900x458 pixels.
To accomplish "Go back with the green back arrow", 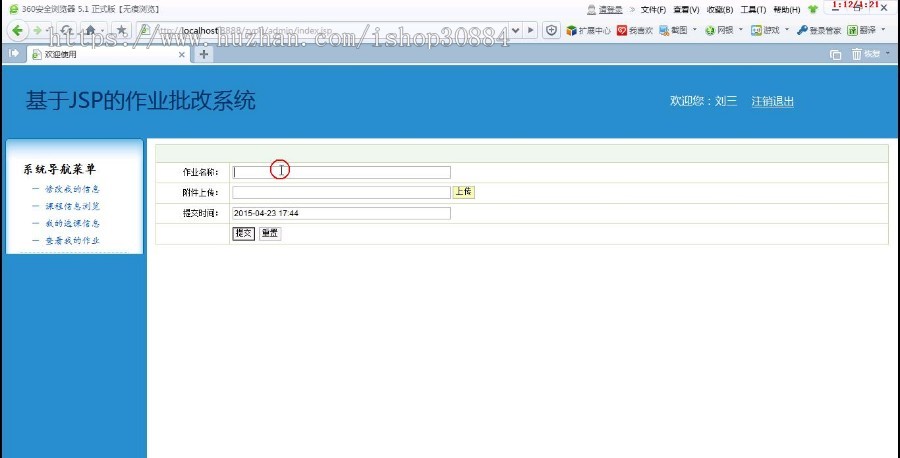I will coord(17,30).
